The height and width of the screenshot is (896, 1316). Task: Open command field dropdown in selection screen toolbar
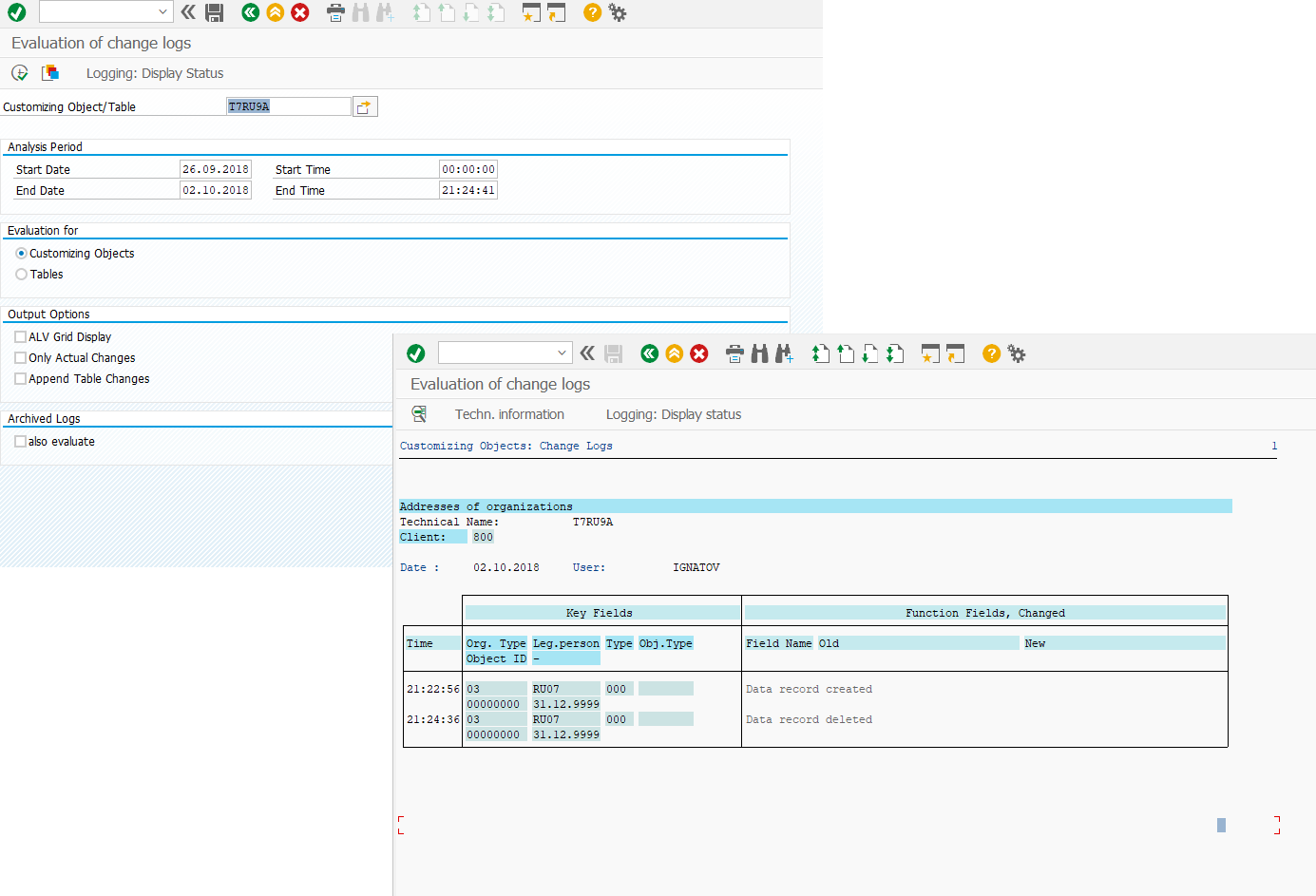(x=162, y=12)
